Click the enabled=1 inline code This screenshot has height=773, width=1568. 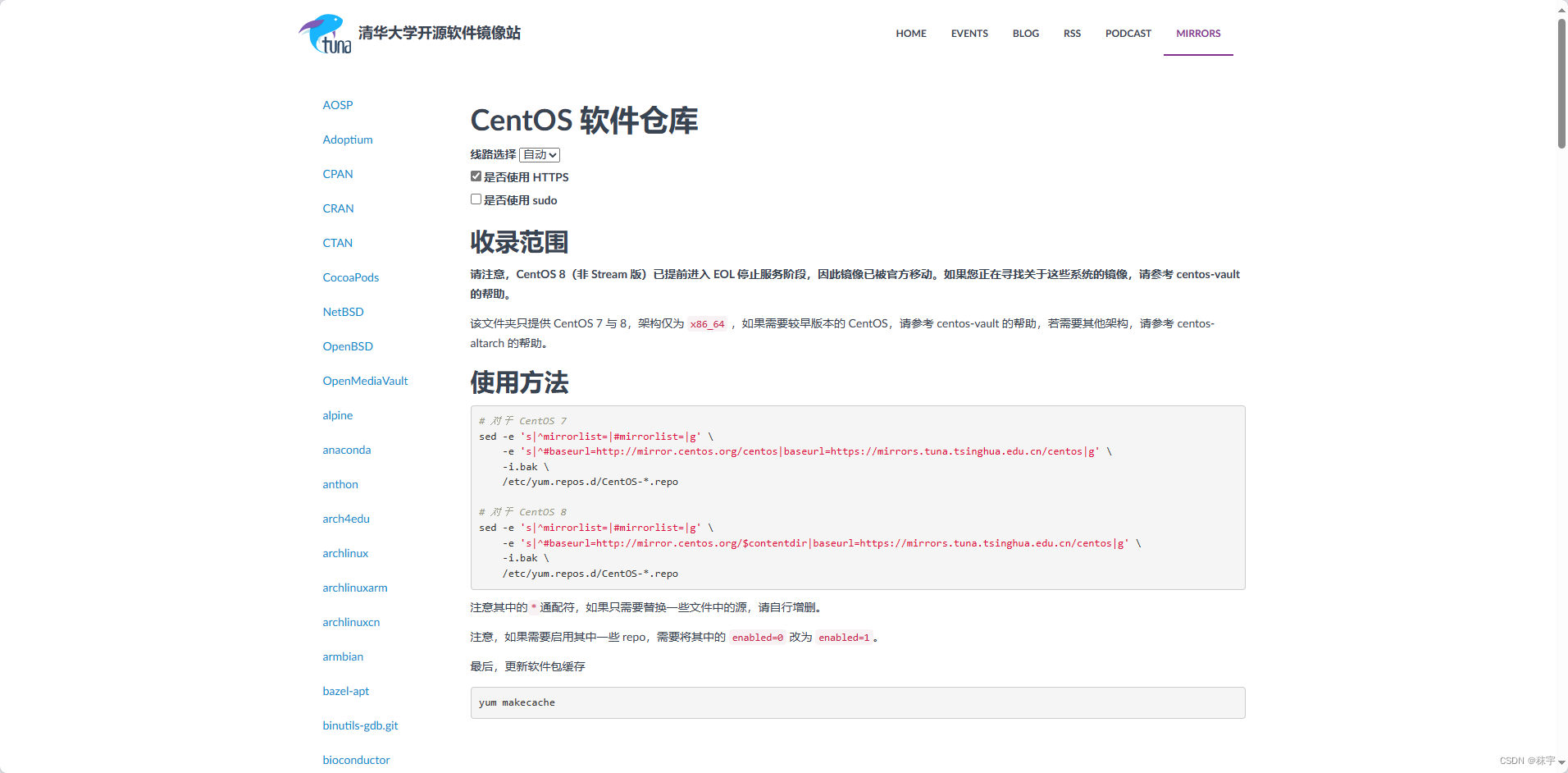coord(844,638)
